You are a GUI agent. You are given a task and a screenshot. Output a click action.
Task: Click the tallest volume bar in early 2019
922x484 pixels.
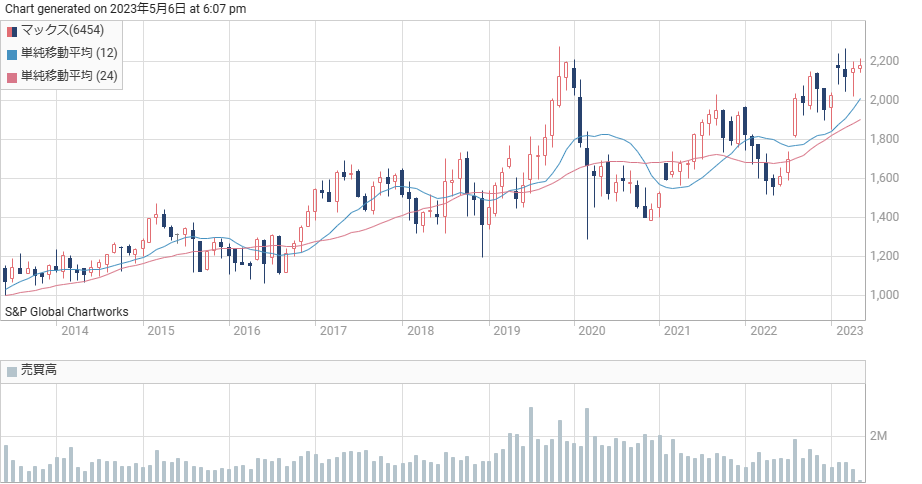tap(530, 445)
